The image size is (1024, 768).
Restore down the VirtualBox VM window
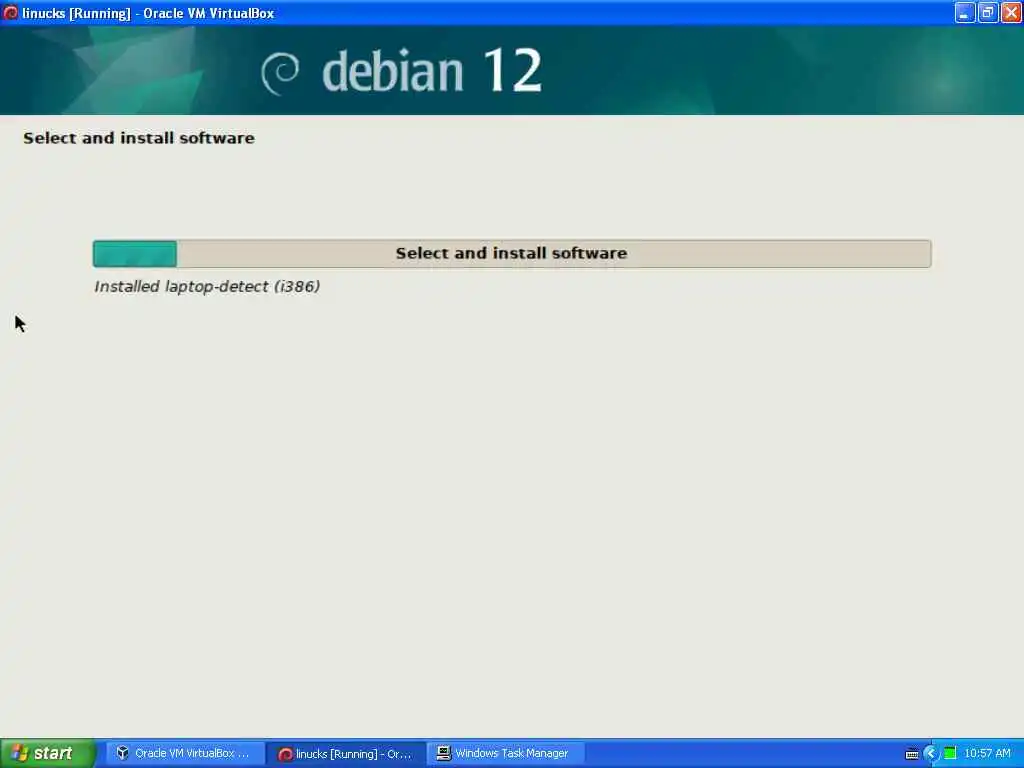(987, 12)
